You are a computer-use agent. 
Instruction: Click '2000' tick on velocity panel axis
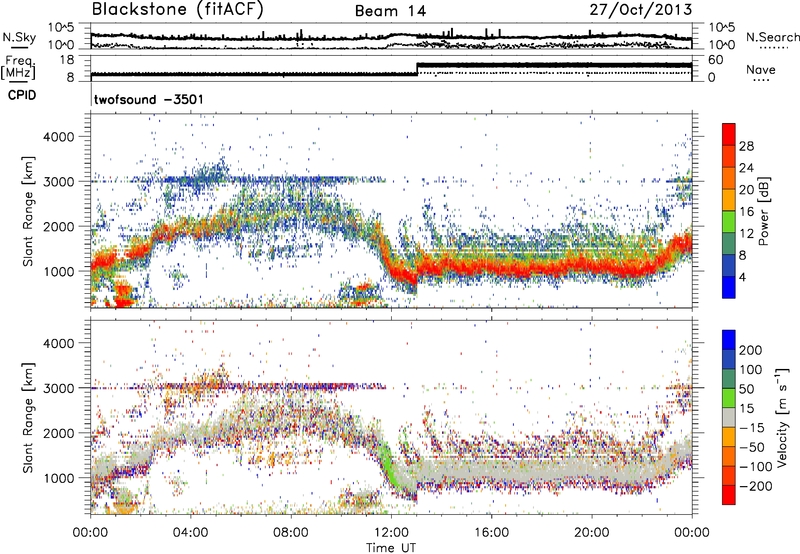(58, 433)
